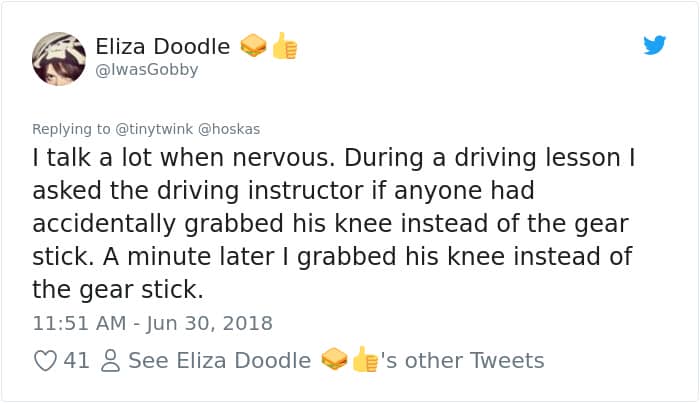This screenshot has width=700, height=403.
Task: Click the thumbs-up emoji in the footer link
Action: 365,360
